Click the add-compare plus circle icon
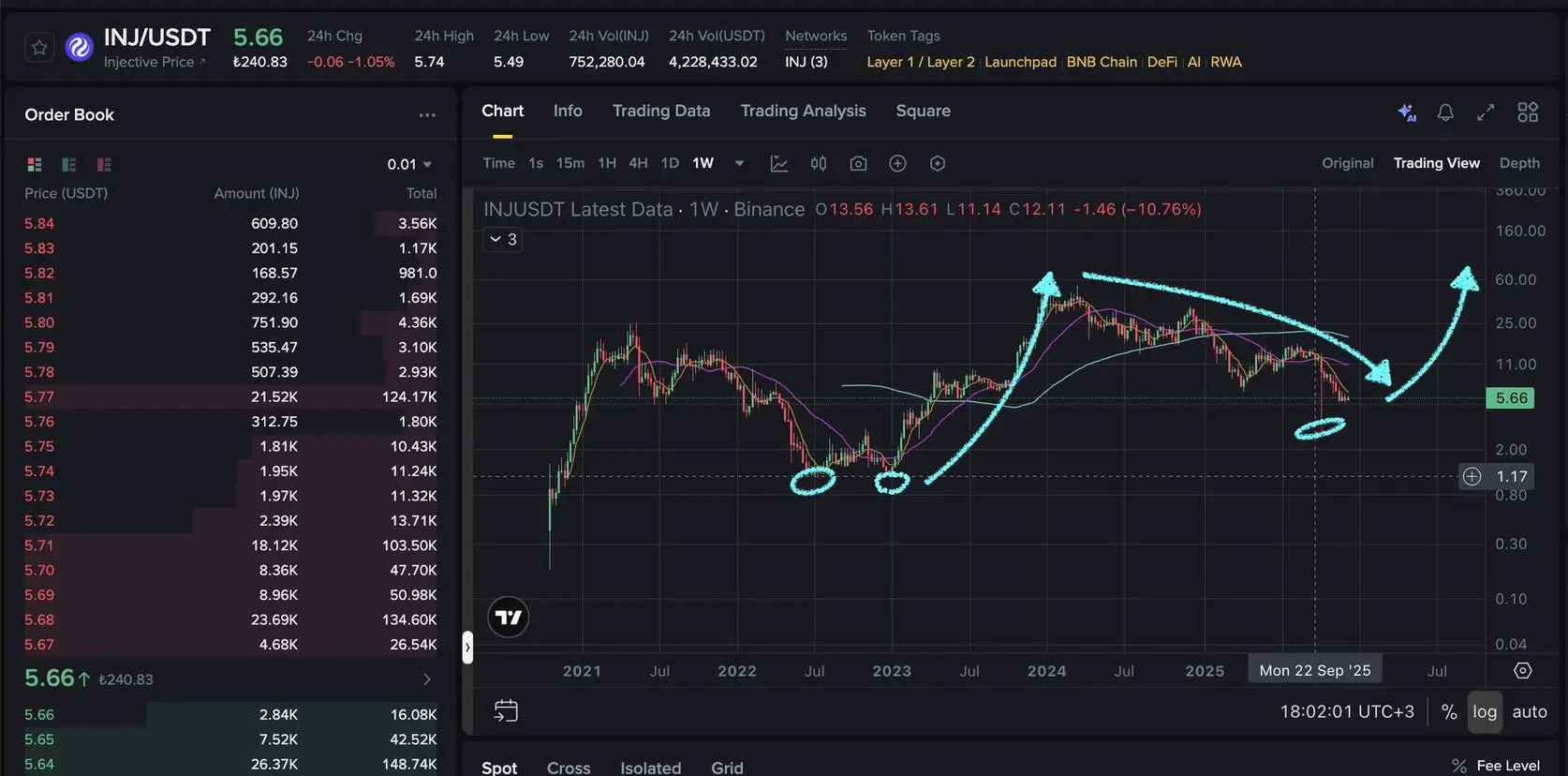1568x776 pixels. 897,163
